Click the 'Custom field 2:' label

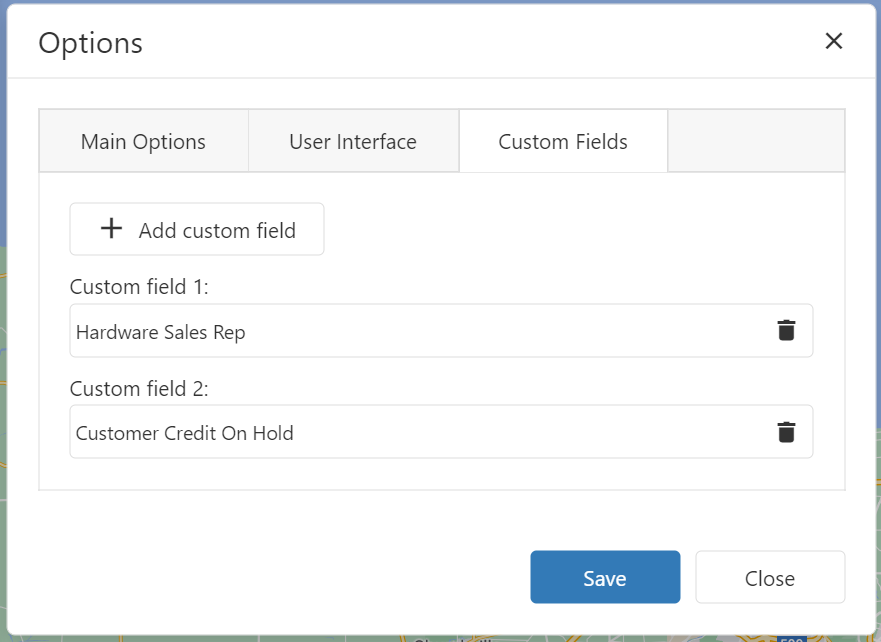tap(139, 389)
